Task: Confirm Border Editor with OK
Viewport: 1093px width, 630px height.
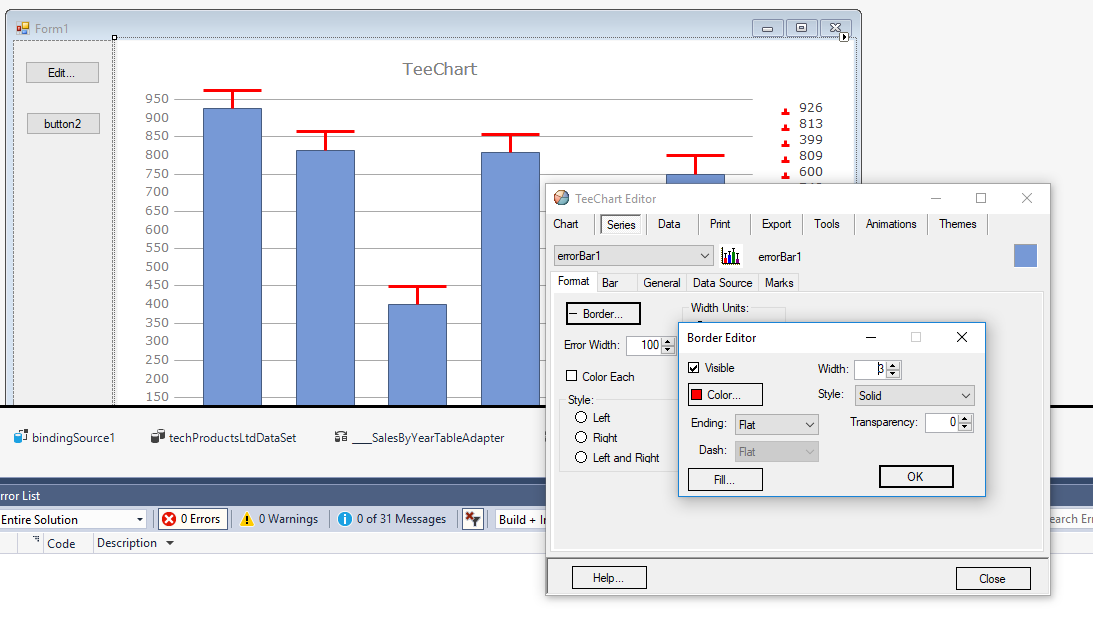Action: tap(916, 477)
